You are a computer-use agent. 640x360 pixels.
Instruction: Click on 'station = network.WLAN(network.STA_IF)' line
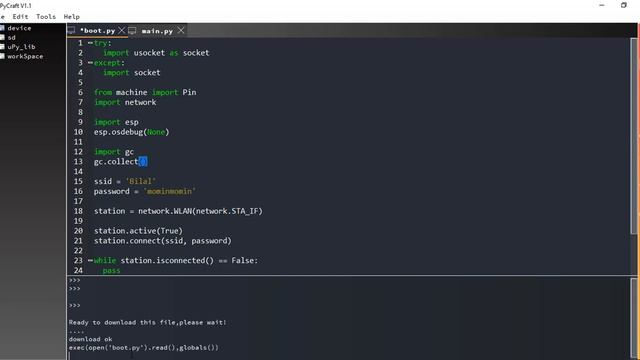(x=178, y=211)
